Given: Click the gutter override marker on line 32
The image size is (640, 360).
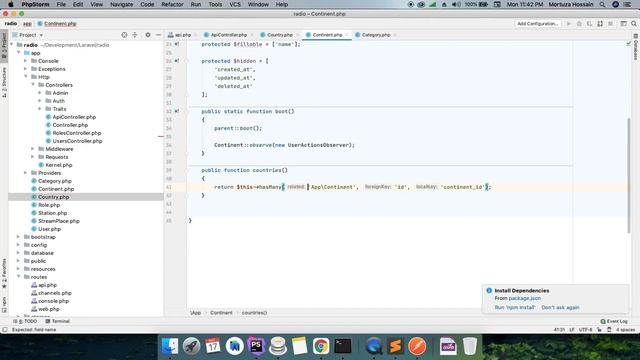Looking at the screenshot, I should point(177,111).
